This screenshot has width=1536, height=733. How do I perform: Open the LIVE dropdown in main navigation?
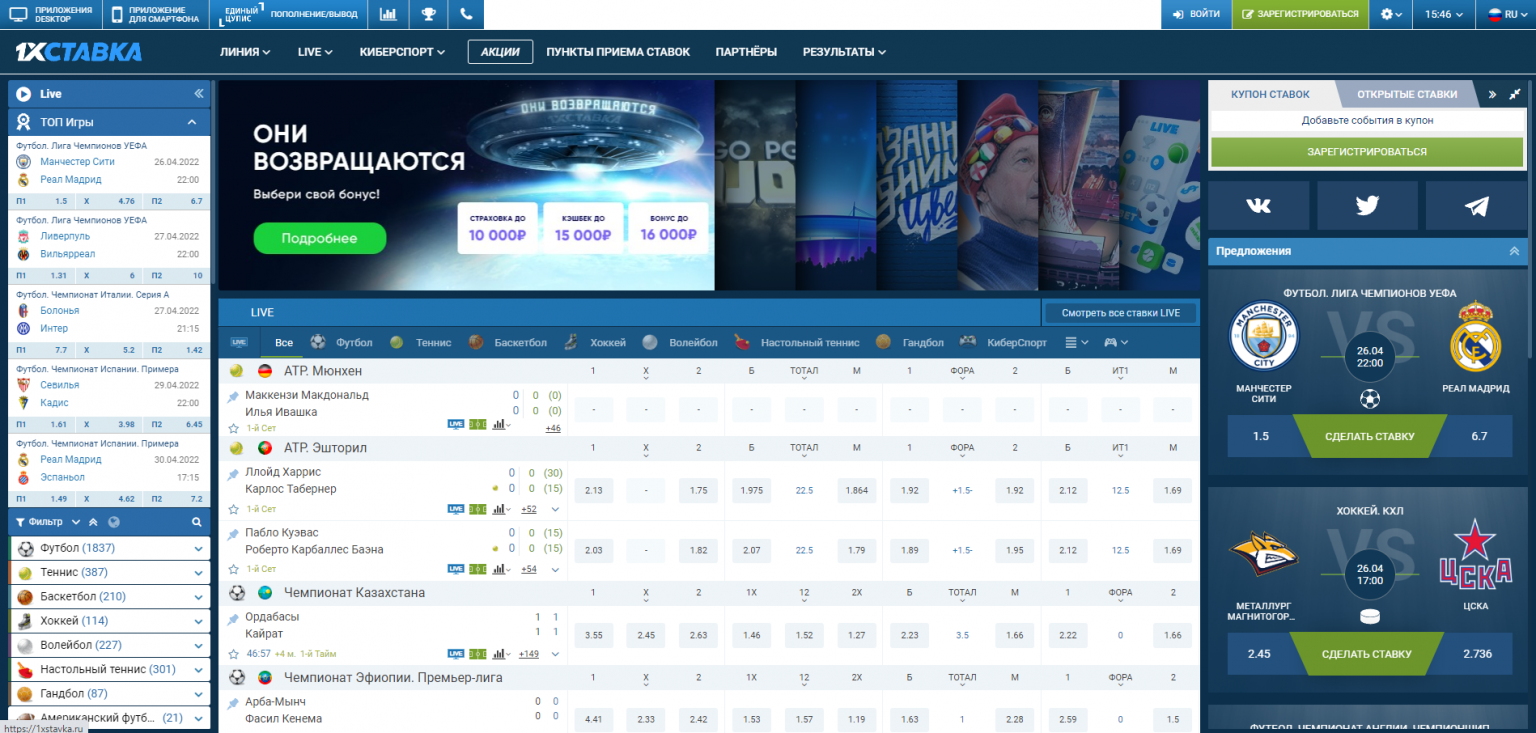pyautogui.click(x=315, y=52)
